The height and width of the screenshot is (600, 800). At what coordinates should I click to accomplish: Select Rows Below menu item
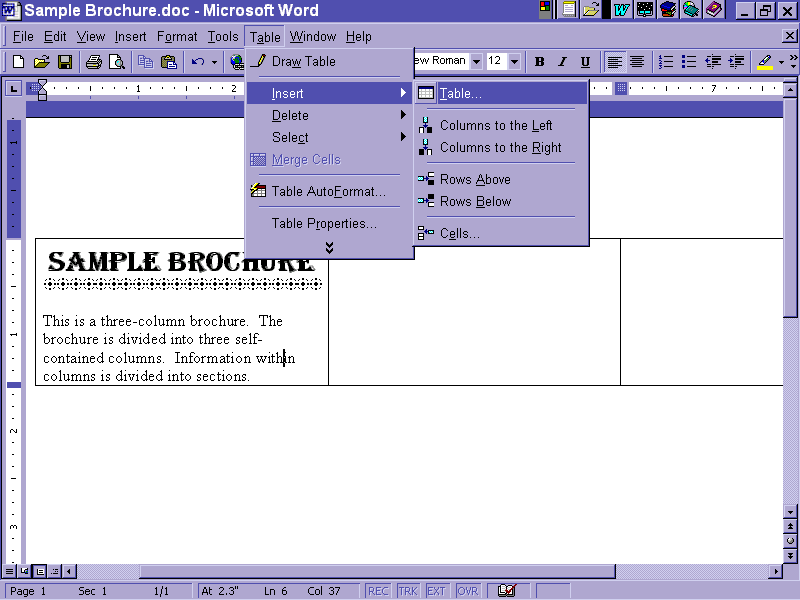[x=475, y=201]
